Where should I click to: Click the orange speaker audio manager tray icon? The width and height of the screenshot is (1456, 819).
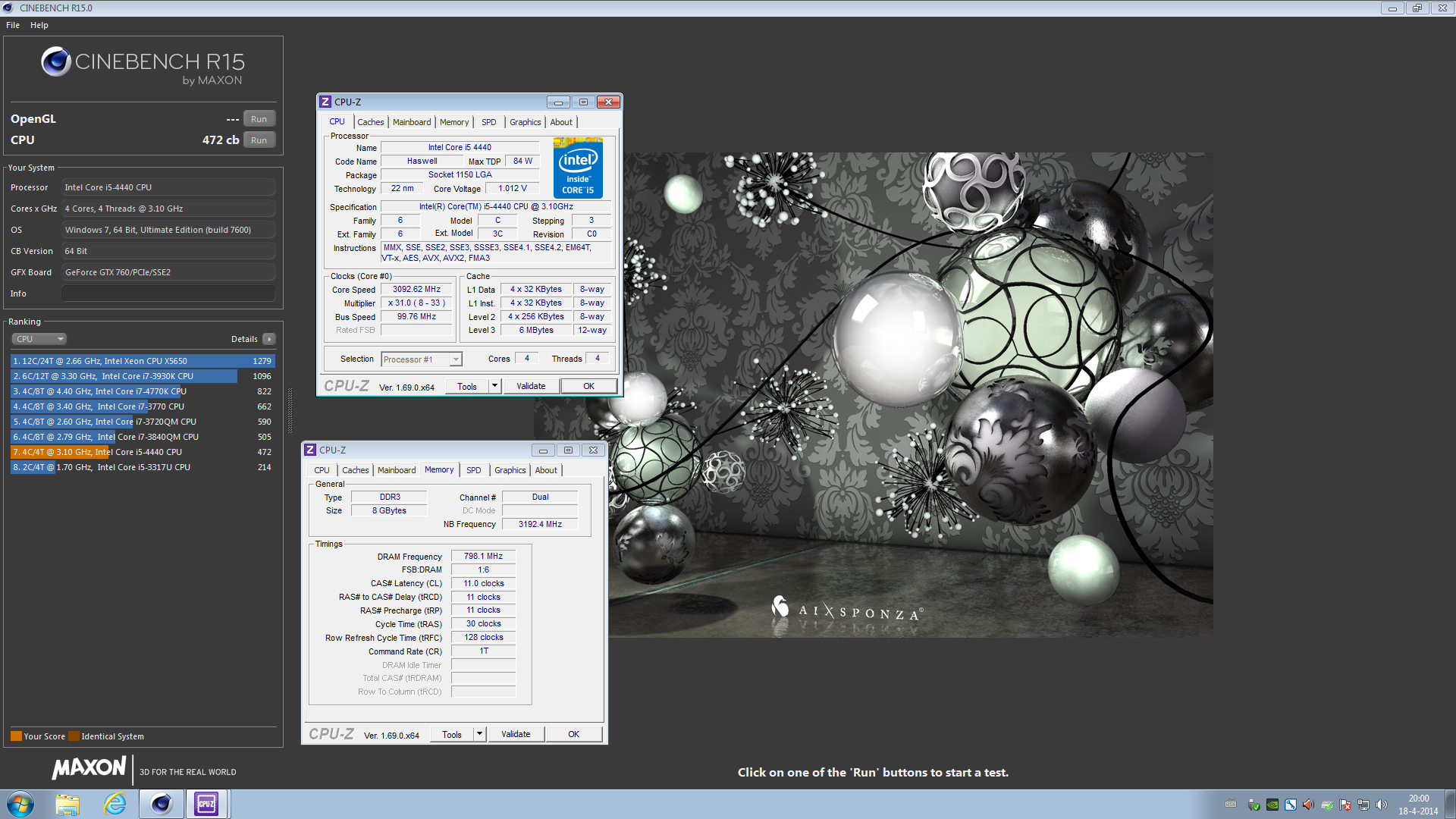[x=1309, y=805]
